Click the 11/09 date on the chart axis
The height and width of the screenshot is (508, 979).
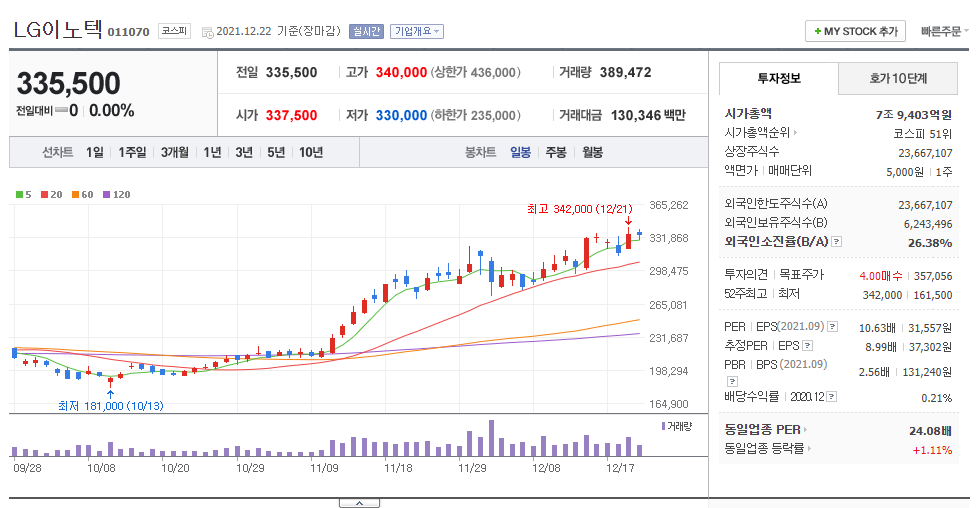point(324,467)
